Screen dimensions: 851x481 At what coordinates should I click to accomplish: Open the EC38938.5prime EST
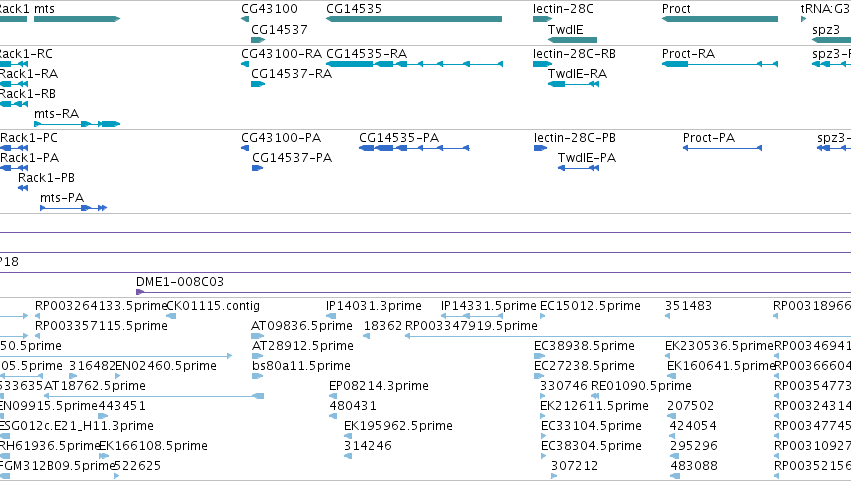(539, 356)
